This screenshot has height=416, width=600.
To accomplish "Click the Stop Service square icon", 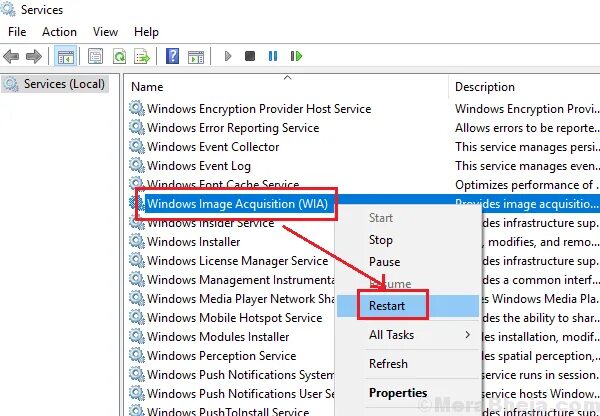I will pyautogui.click(x=250, y=57).
